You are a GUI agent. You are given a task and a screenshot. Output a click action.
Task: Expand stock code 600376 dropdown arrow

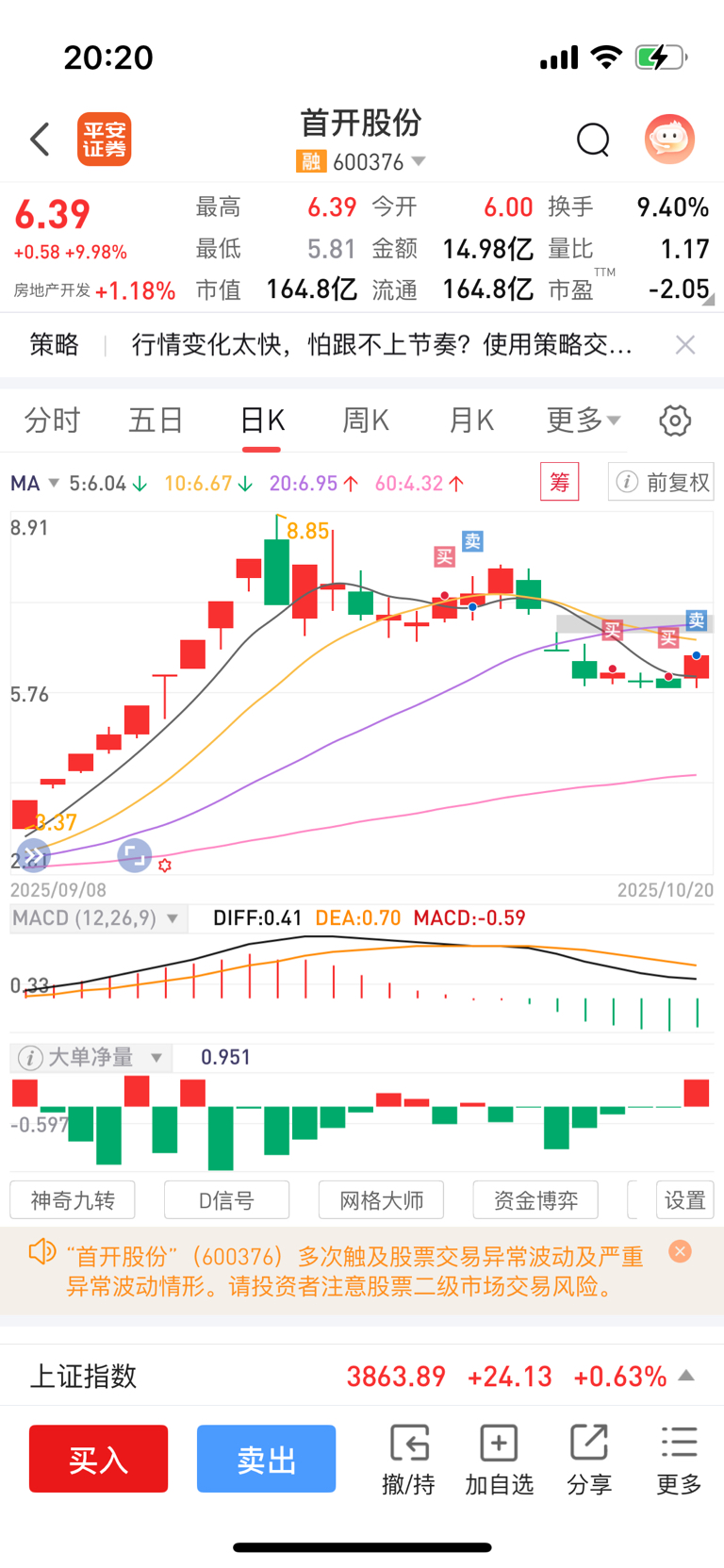click(x=419, y=161)
